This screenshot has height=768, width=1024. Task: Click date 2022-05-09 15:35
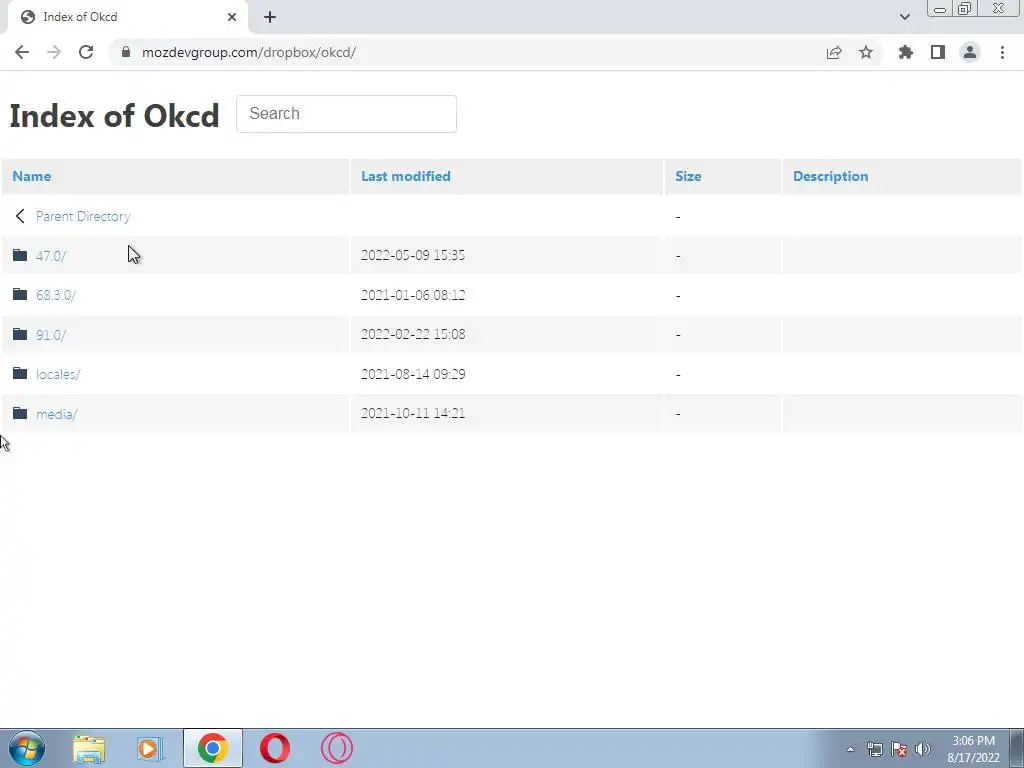[413, 255]
